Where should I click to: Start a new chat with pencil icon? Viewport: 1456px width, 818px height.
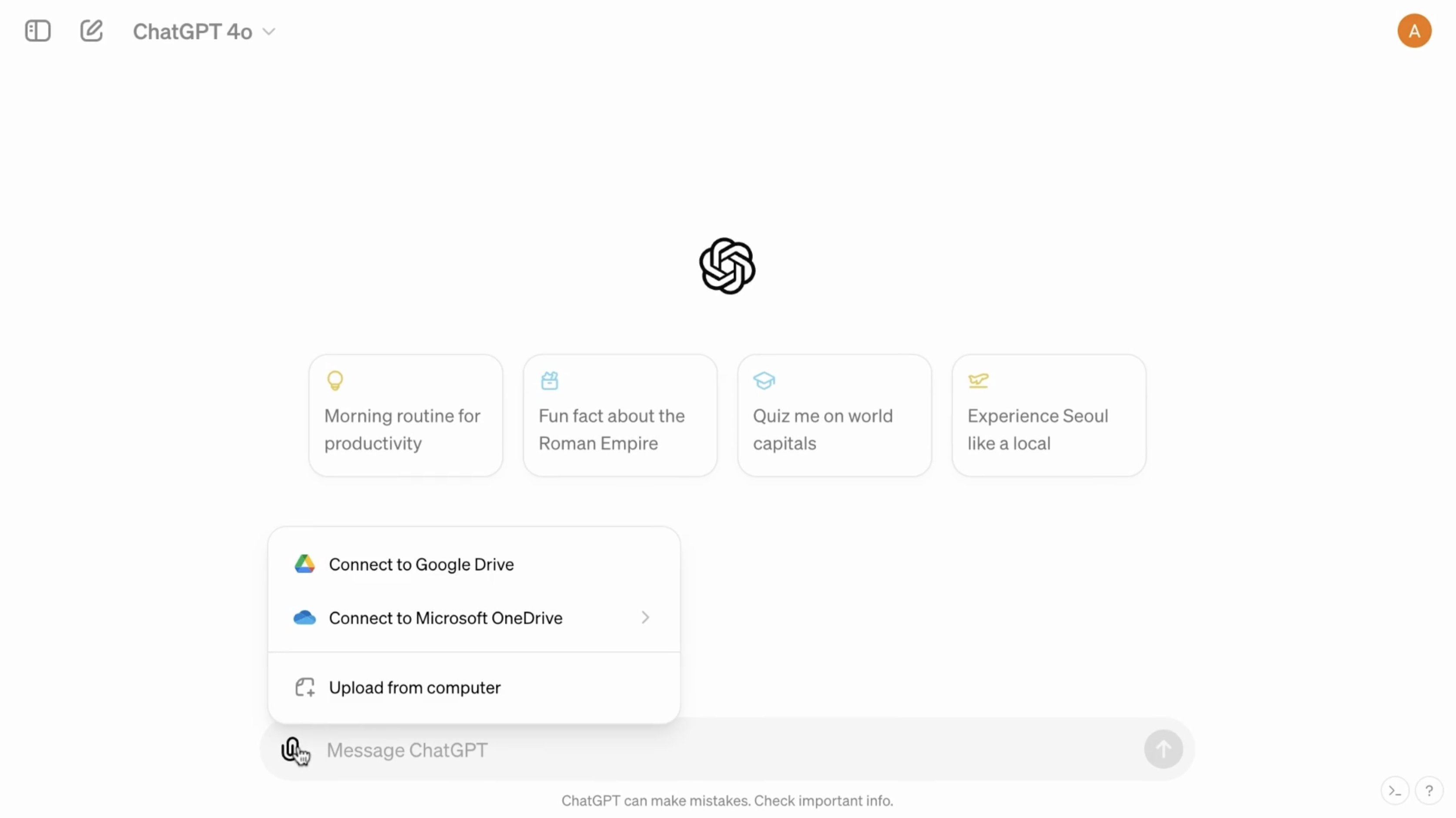[x=91, y=31]
